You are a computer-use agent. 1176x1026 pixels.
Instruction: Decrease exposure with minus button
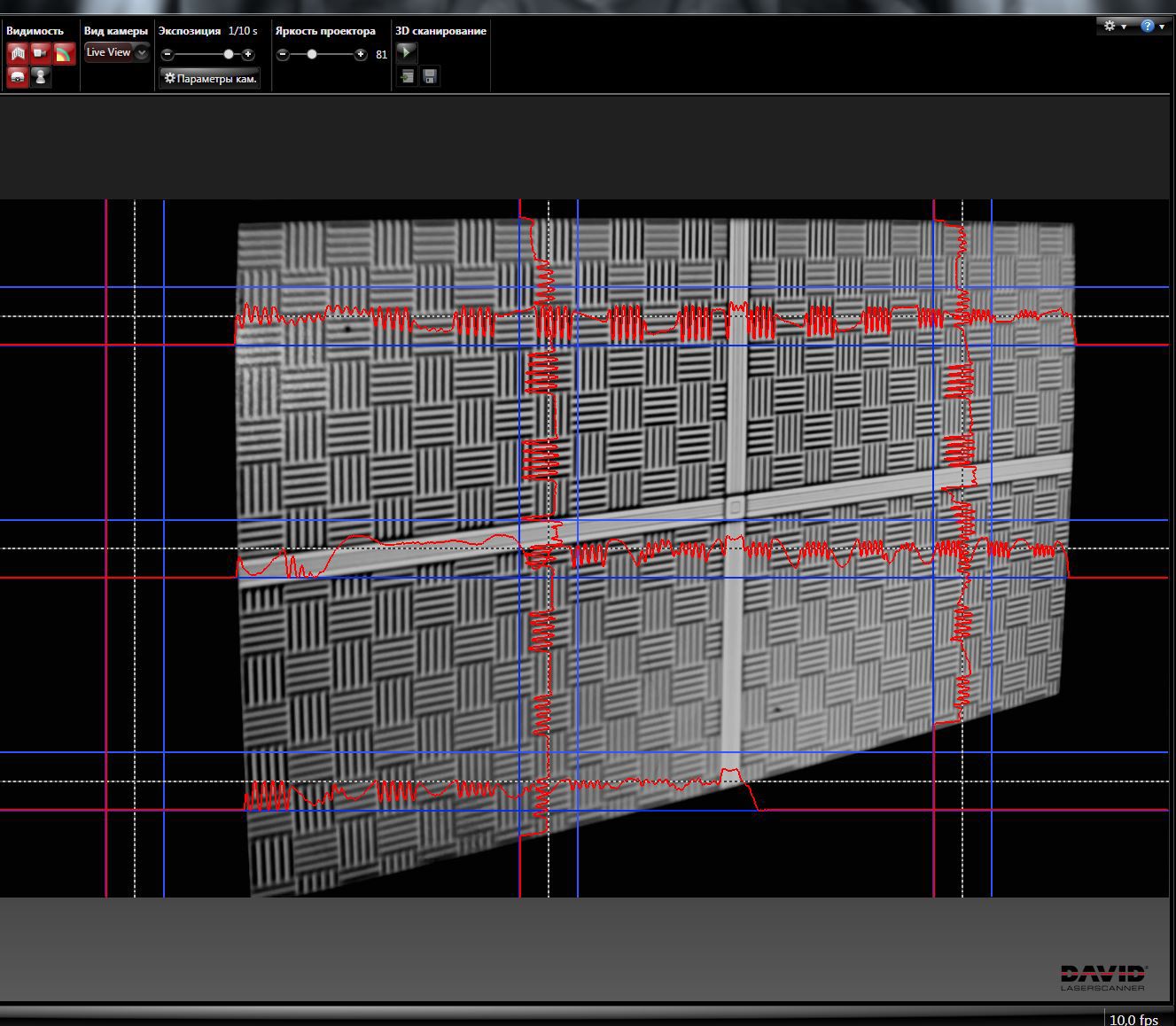(x=167, y=55)
